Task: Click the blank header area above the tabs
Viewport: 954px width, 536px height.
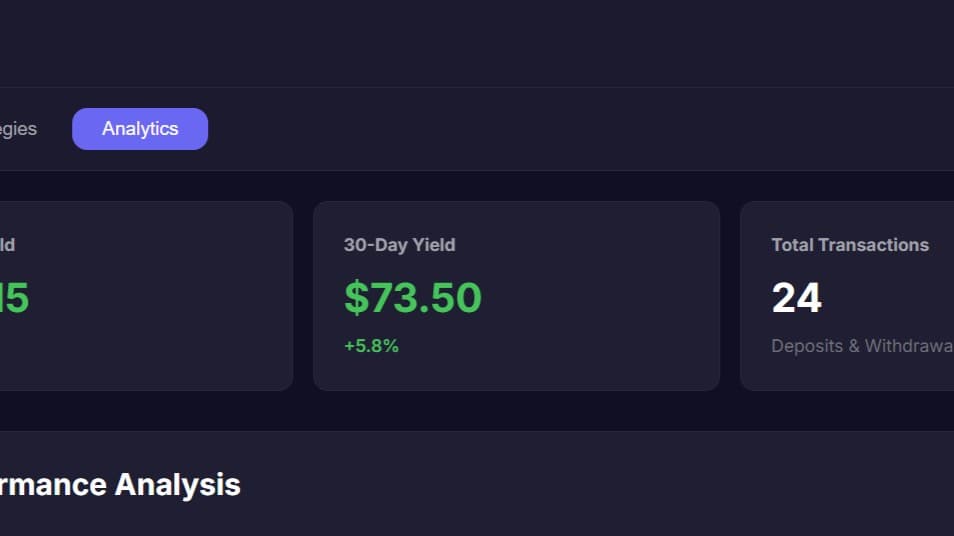Action: 477,43
